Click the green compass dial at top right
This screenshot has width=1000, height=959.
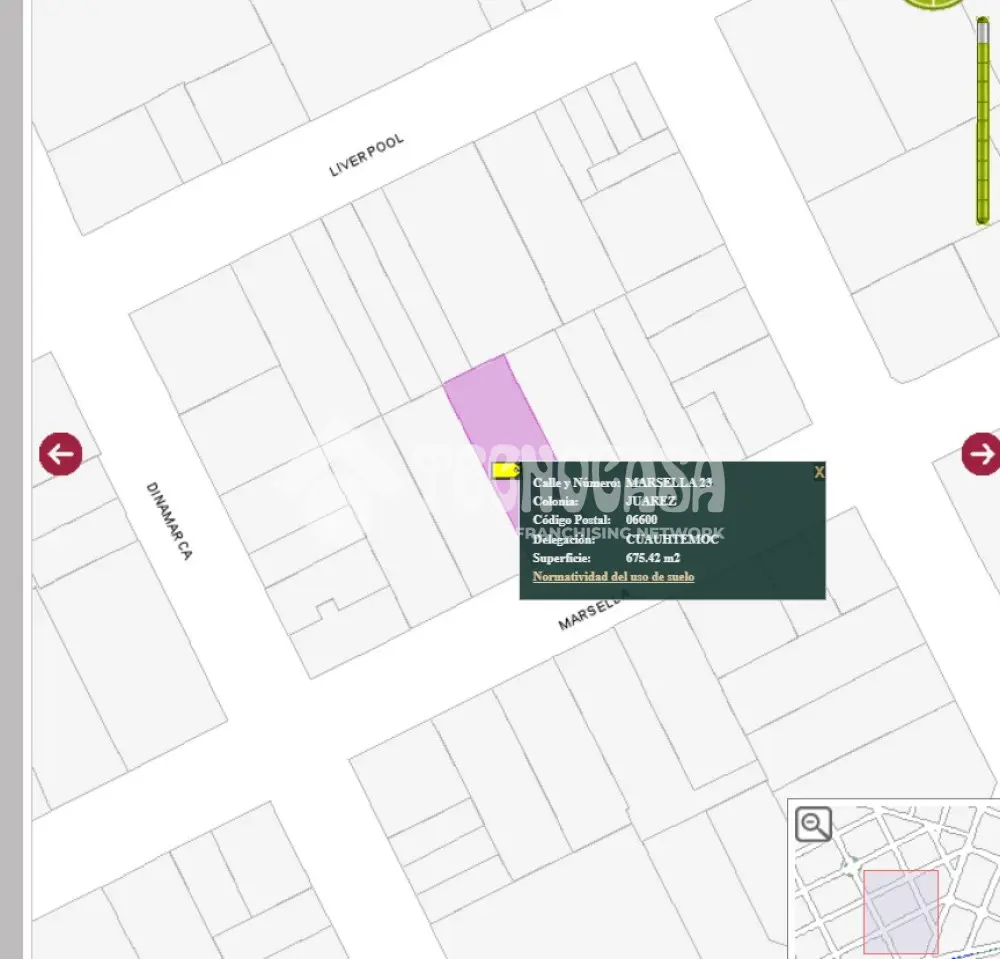[x=935, y=3]
